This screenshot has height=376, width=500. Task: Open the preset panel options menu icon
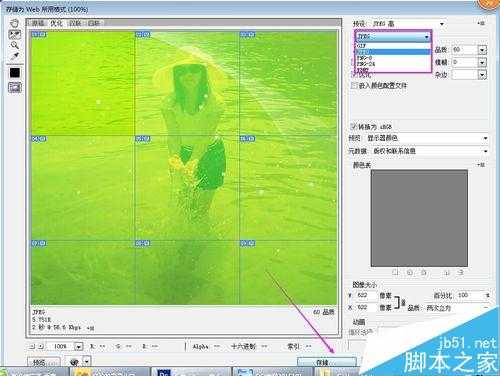(x=481, y=23)
